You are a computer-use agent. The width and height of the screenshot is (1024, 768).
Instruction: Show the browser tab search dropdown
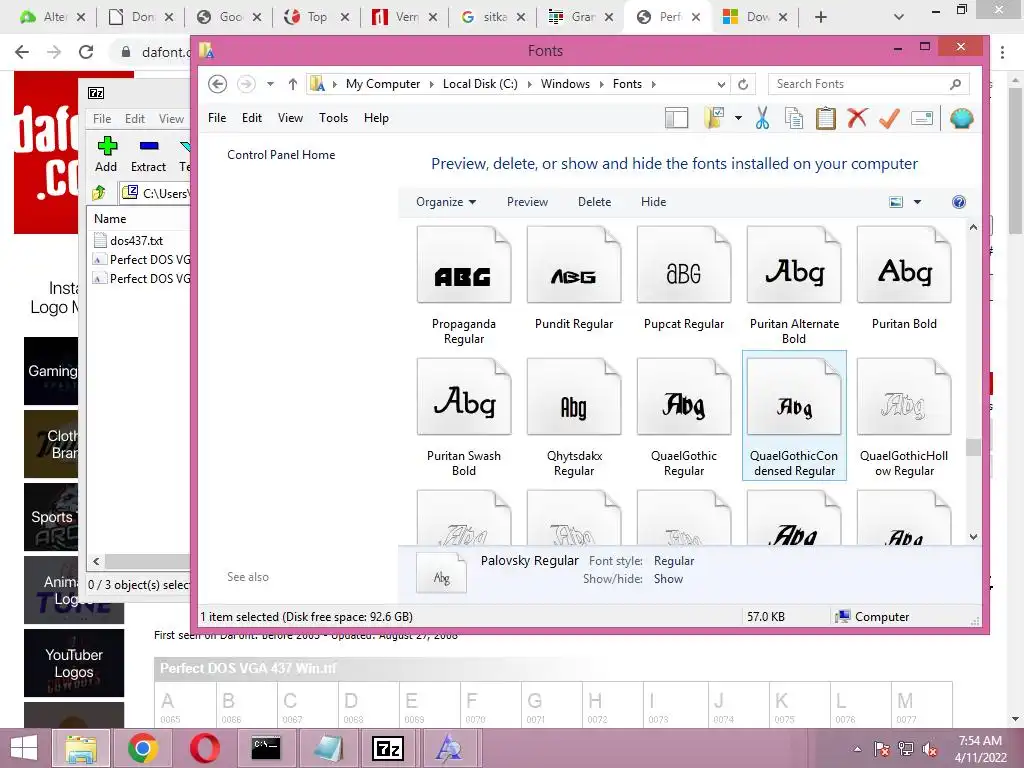coord(899,17)
